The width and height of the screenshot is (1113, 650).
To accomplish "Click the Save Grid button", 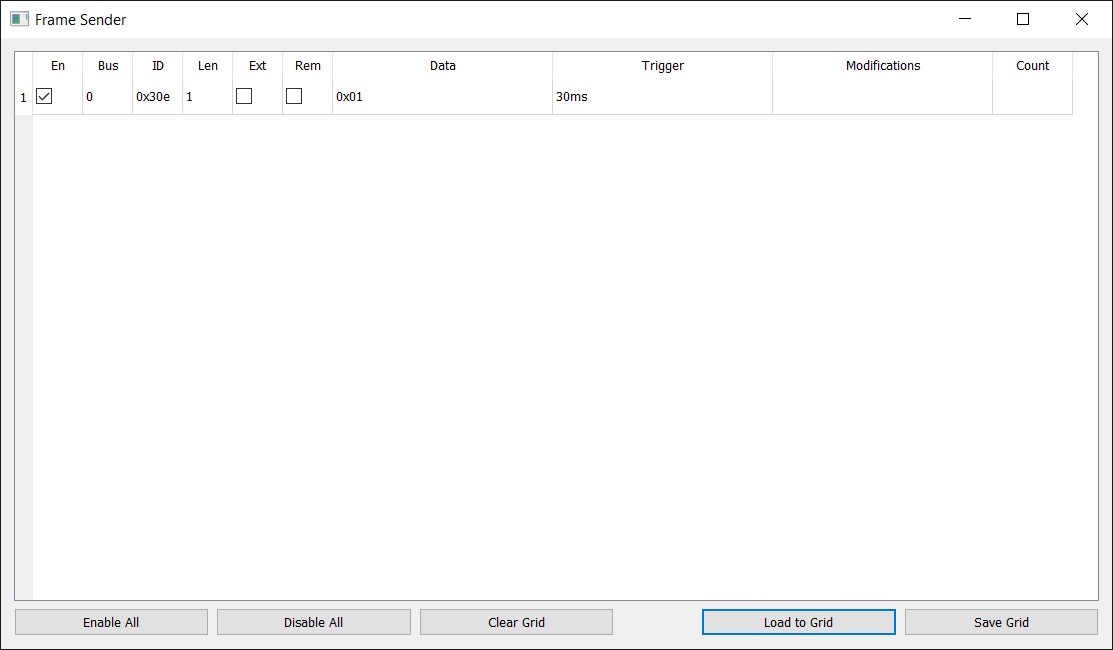I will (x=1001, y=622).
